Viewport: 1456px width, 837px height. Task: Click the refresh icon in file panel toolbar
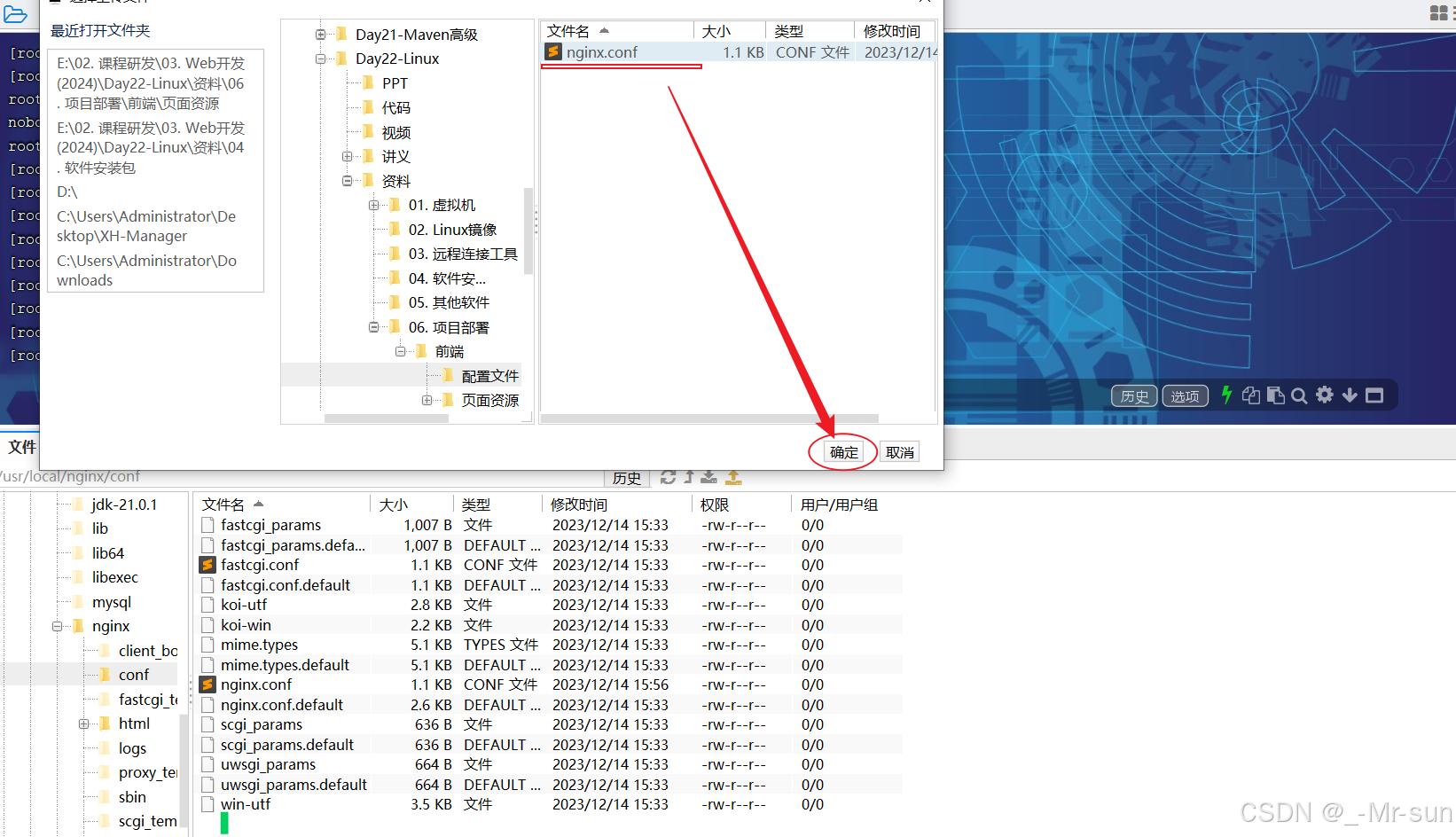(x=669, y=477)
